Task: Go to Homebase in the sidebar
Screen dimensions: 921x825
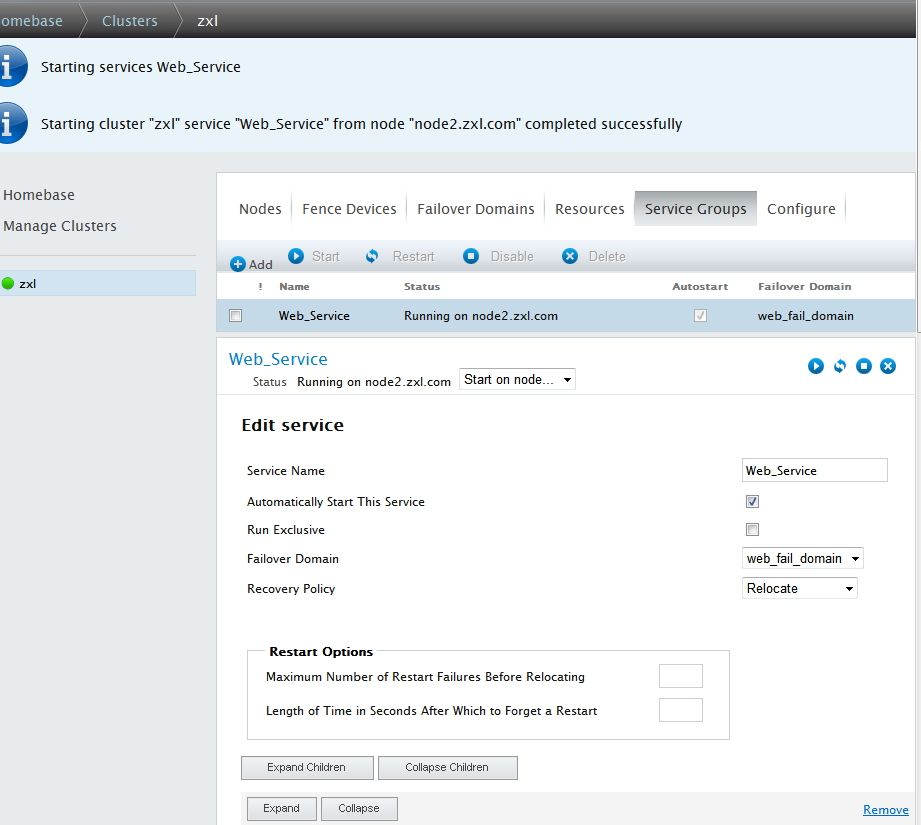Action: pos(39,195)
